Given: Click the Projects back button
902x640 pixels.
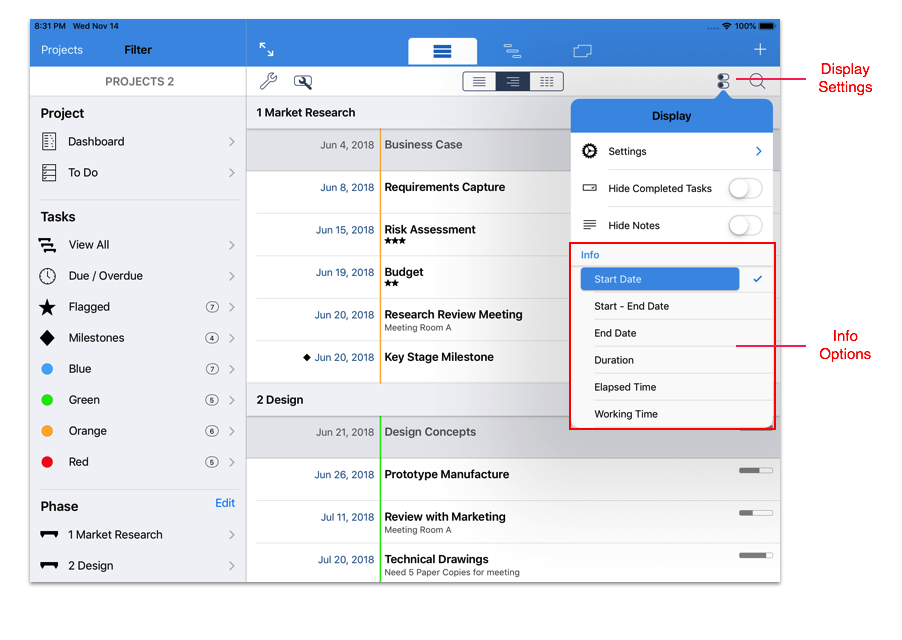Looking at the screenshot, I should point(62,50).
